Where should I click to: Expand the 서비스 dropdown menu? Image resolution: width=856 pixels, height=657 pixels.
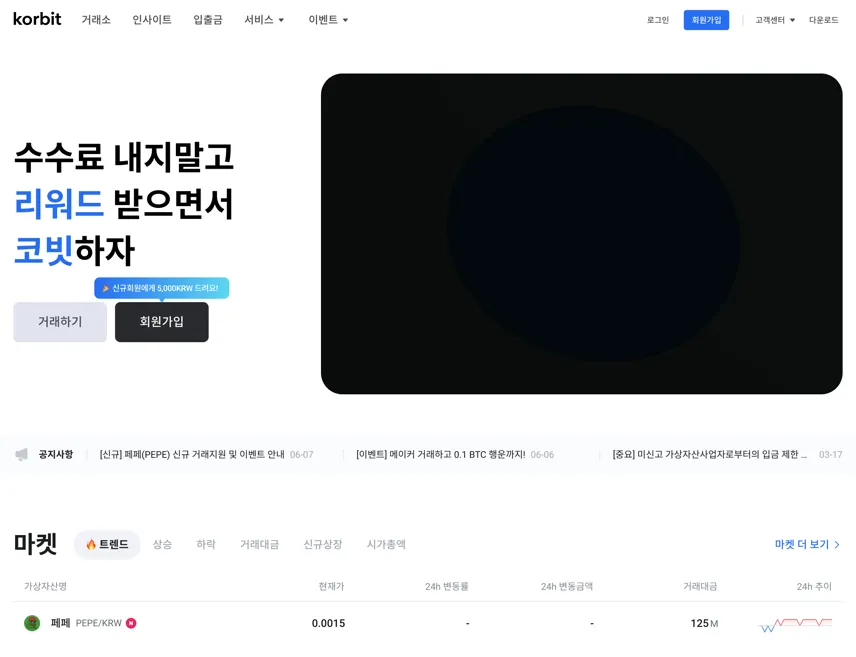tap(264, 20)
